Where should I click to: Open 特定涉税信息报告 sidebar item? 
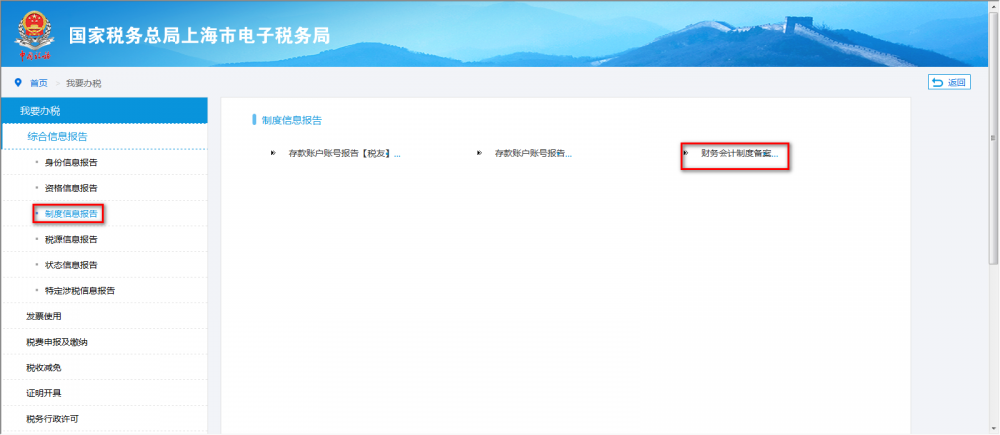(80, 291)
